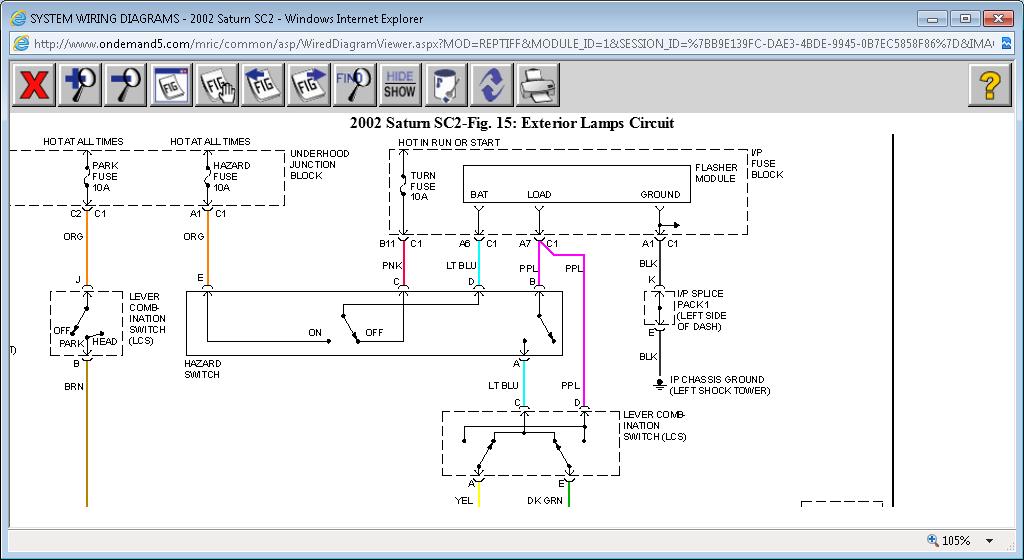Click the blue refresh arrows icon
The width and height of the screenshot is (1024, 560).
(491, 84)
